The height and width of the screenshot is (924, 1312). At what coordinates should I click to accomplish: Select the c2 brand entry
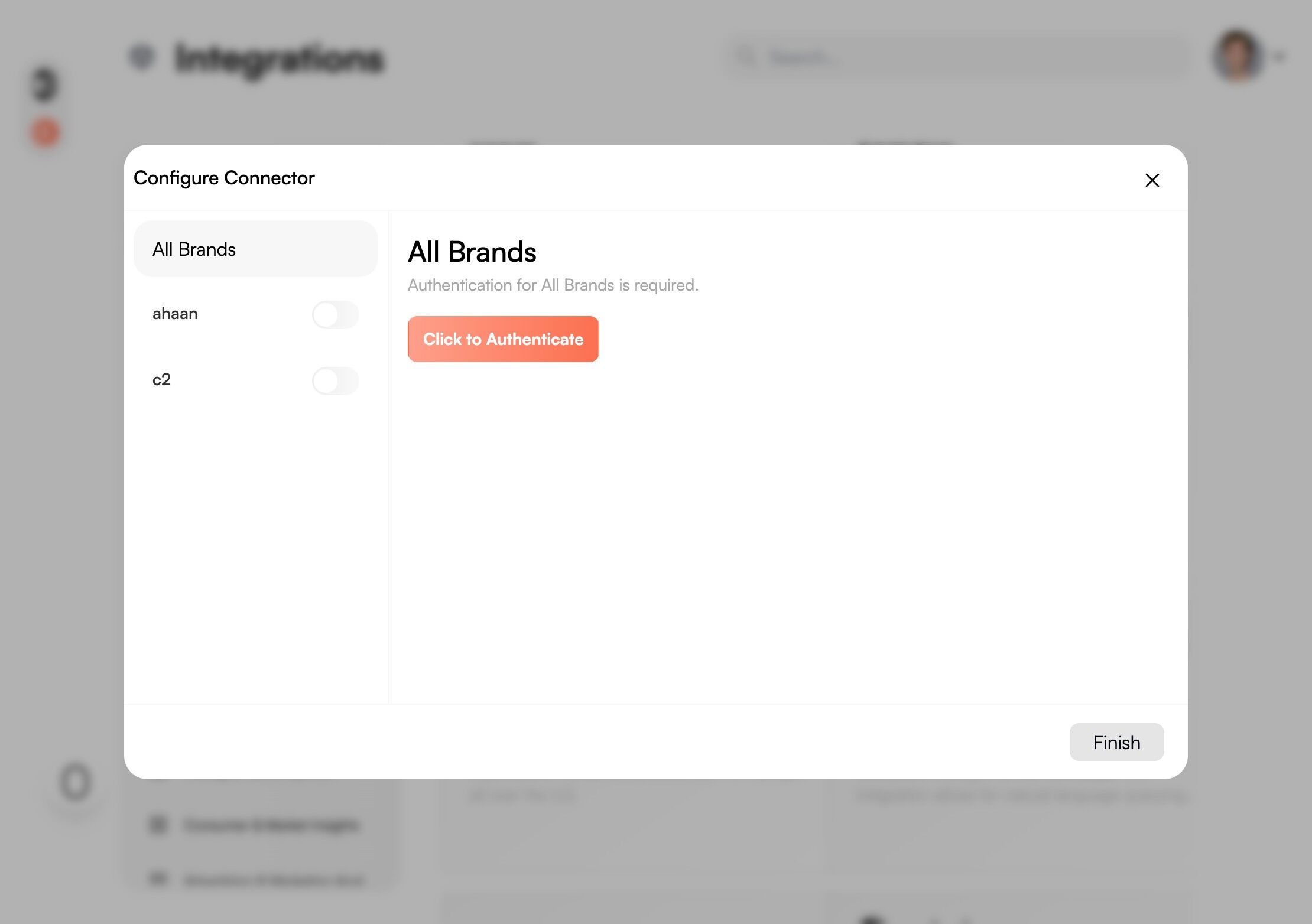point(161,380)
